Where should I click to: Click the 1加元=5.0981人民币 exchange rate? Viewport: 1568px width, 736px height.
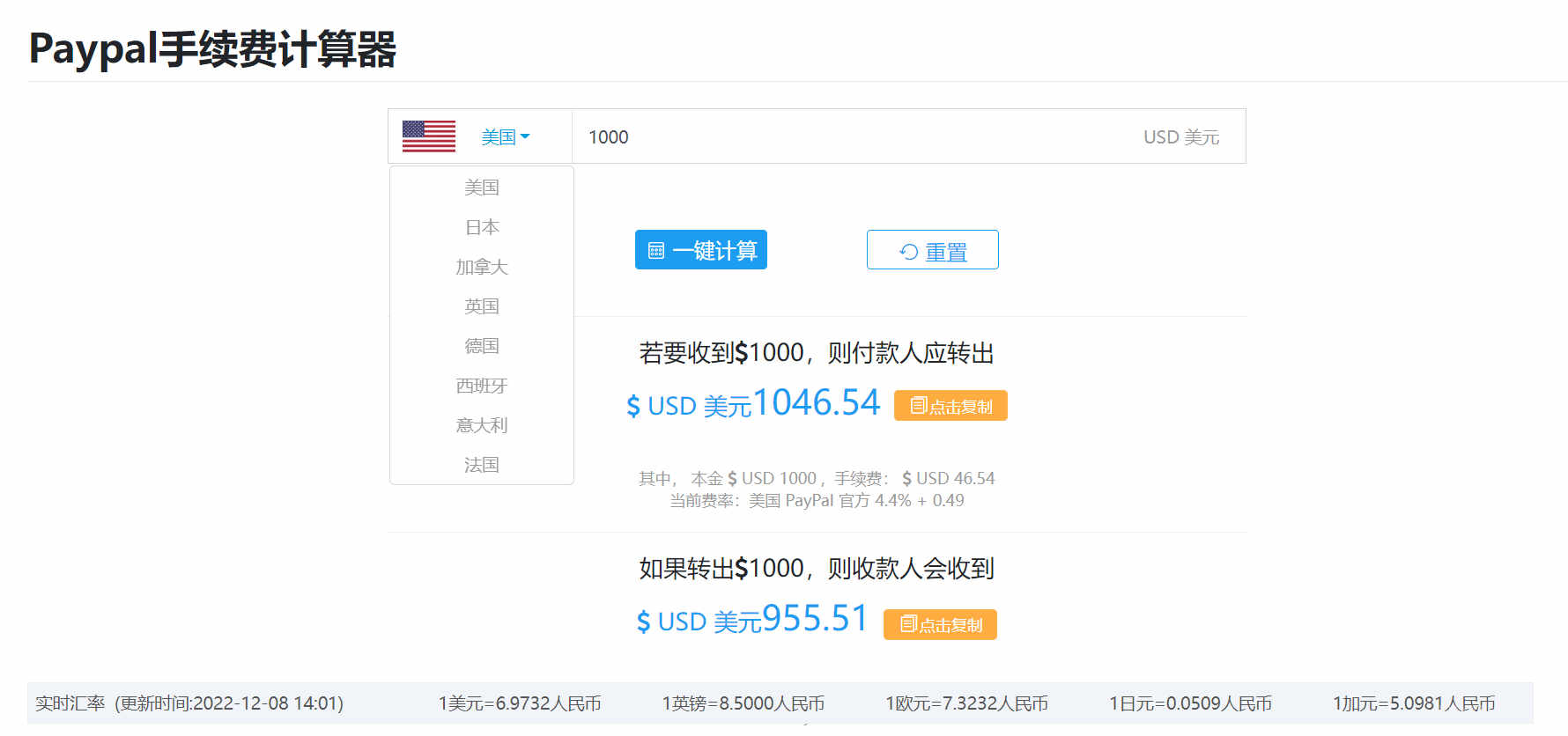click(x=1415, y=703)
